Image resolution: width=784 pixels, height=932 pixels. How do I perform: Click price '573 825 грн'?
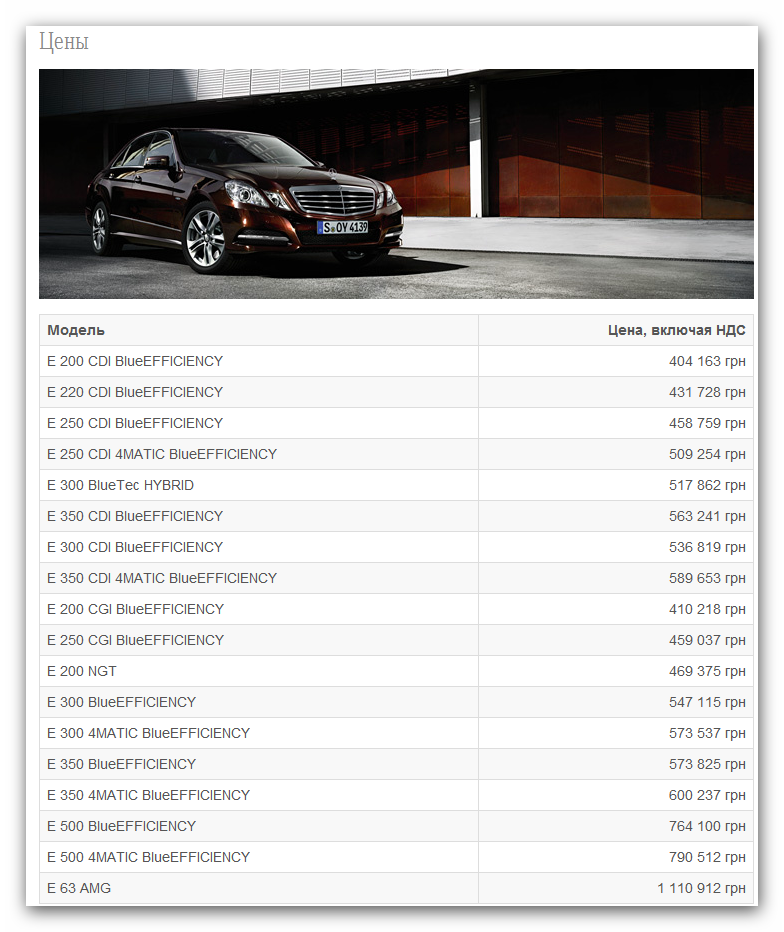click(x=707, y=764)
